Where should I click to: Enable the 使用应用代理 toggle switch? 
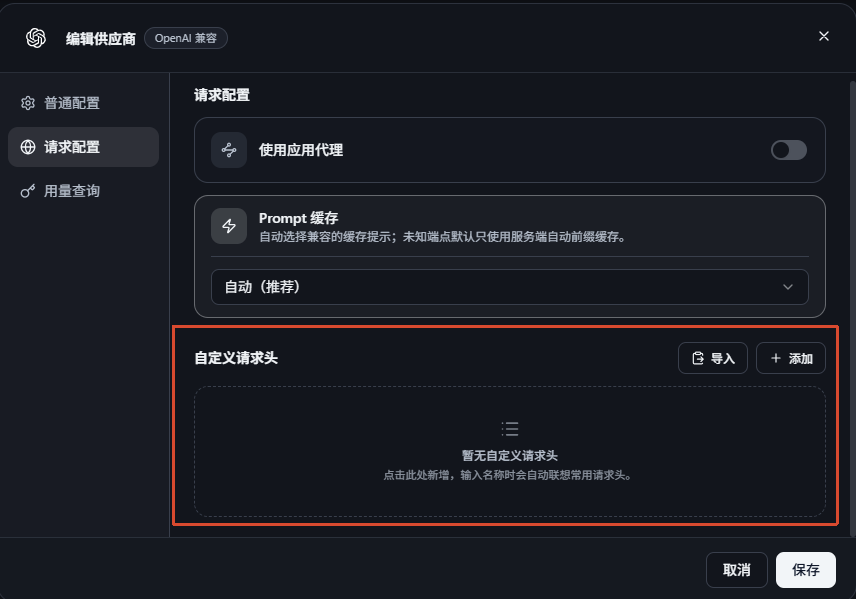788,150
